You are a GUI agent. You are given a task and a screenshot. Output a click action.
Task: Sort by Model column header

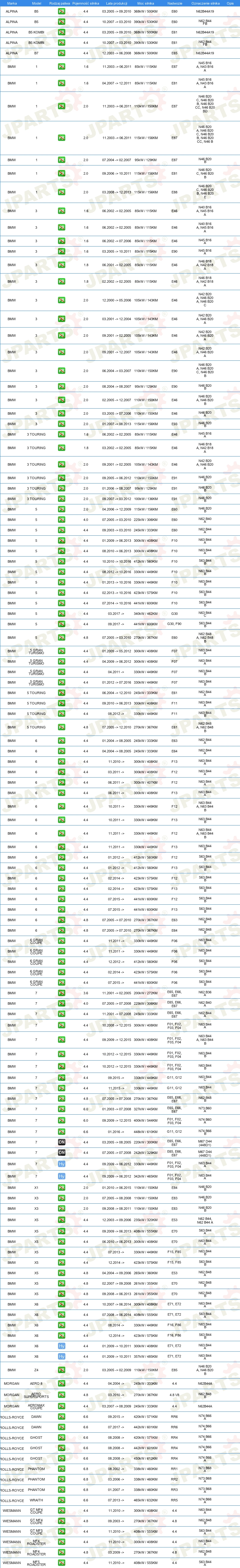click(36, 3)
